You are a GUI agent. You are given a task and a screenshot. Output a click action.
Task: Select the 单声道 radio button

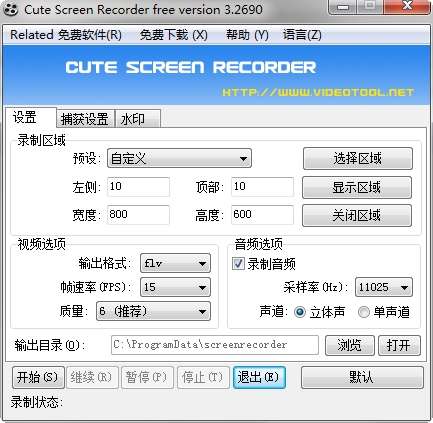pos(363,312)
